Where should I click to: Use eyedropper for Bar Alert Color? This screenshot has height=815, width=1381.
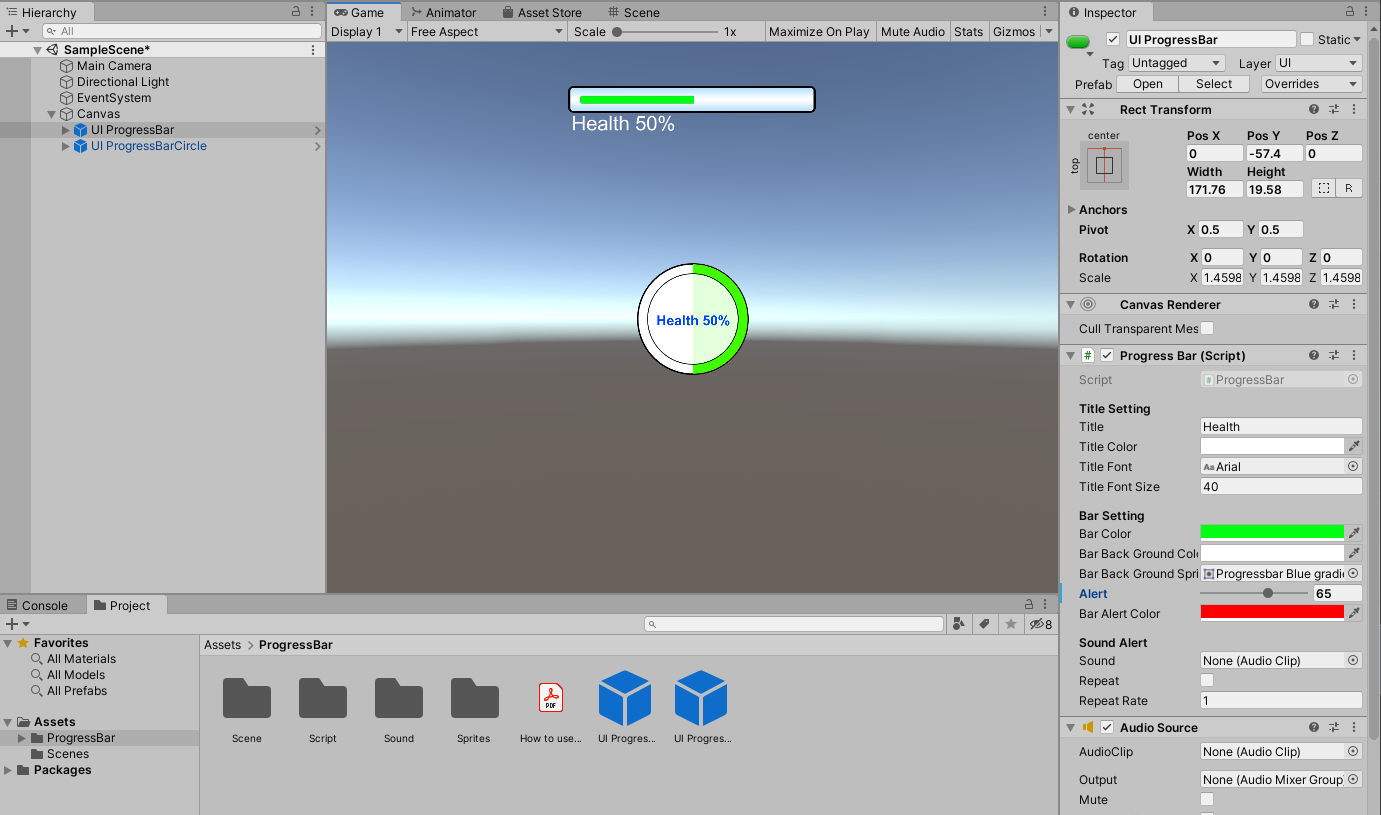click(1354, 614)
